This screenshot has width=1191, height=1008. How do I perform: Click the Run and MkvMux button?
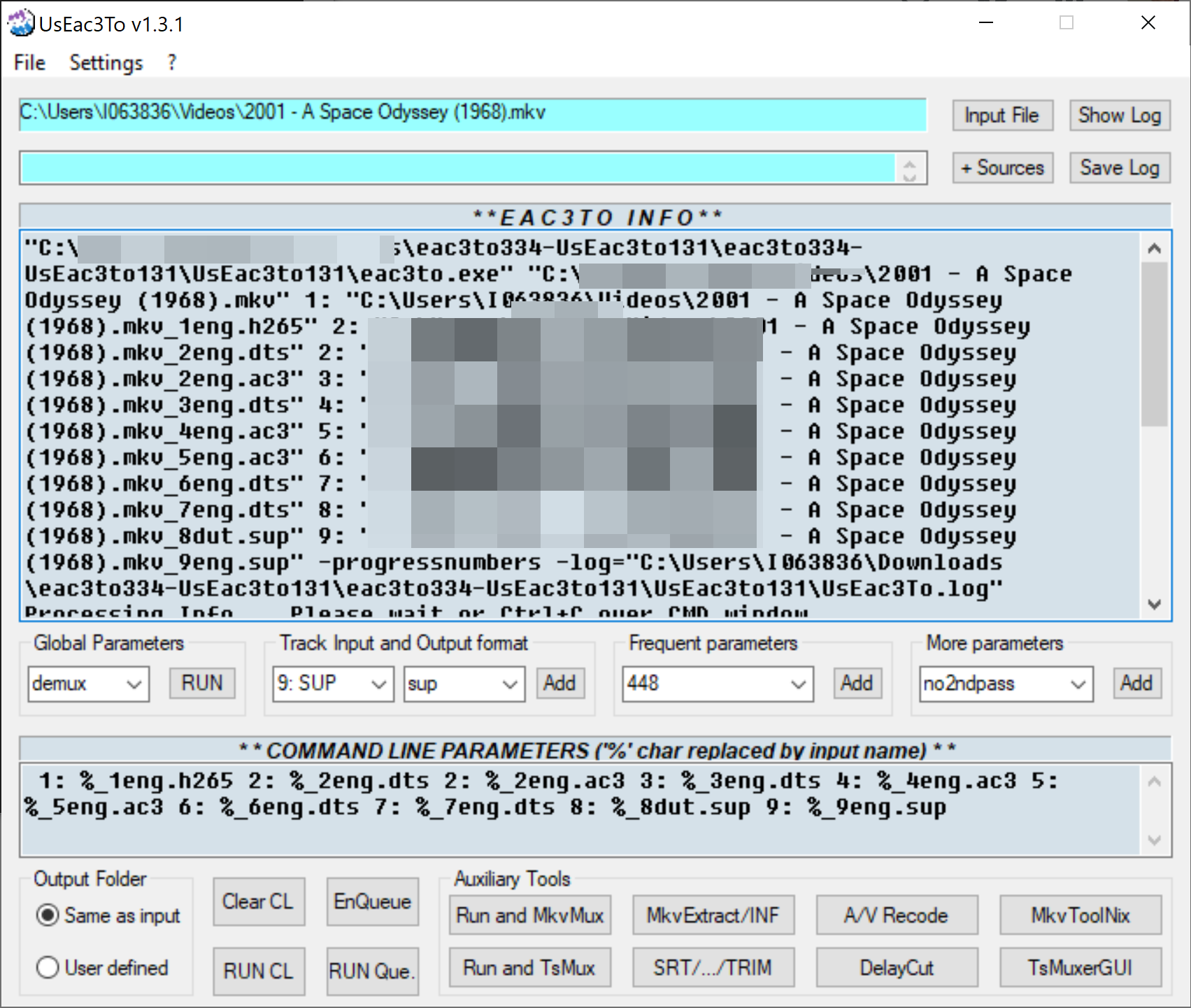coord(530,915)
